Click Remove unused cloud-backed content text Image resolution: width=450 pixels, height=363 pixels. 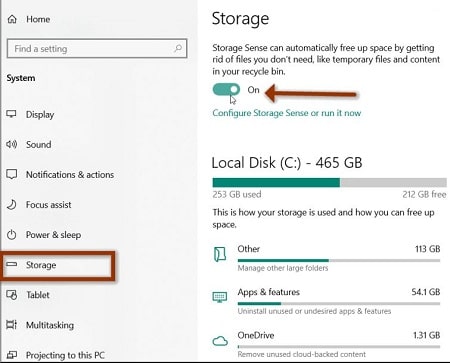(301, 354)
